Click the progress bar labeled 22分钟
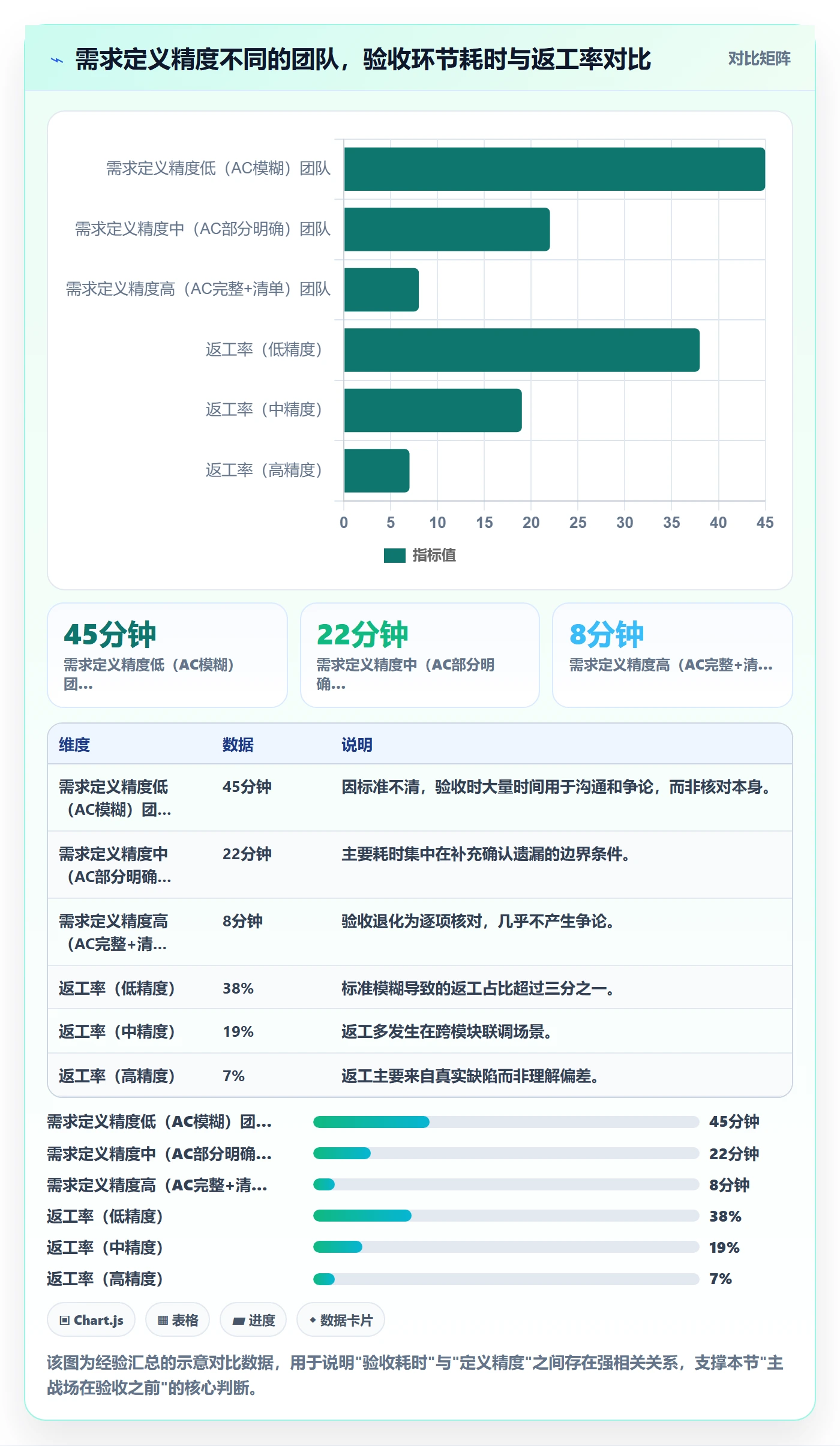This screenshot has width=840, height=1446. (506, 1153)
